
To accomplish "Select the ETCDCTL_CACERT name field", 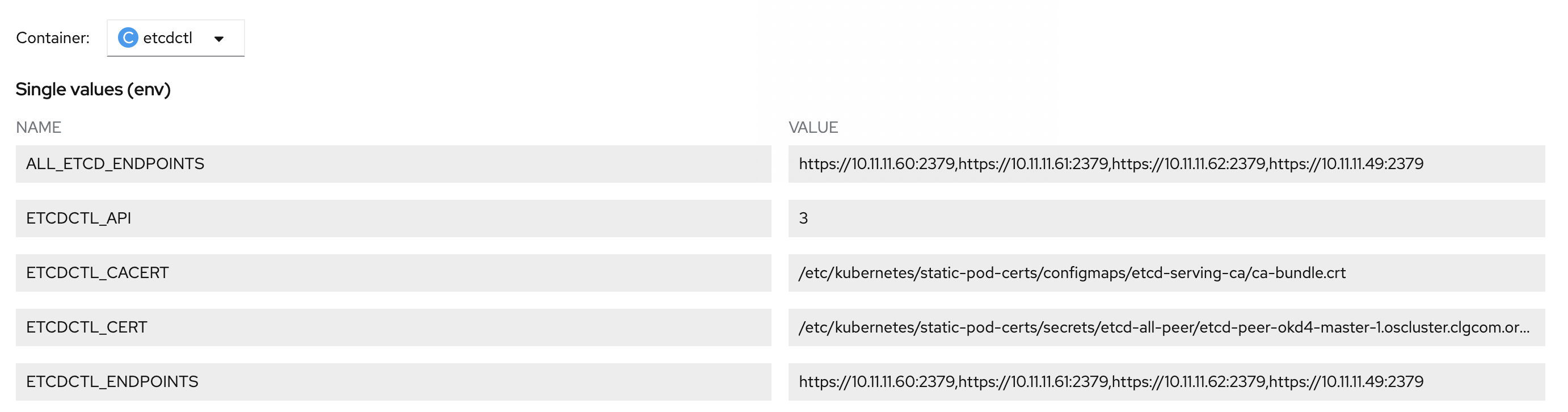I will pos(393,272).
